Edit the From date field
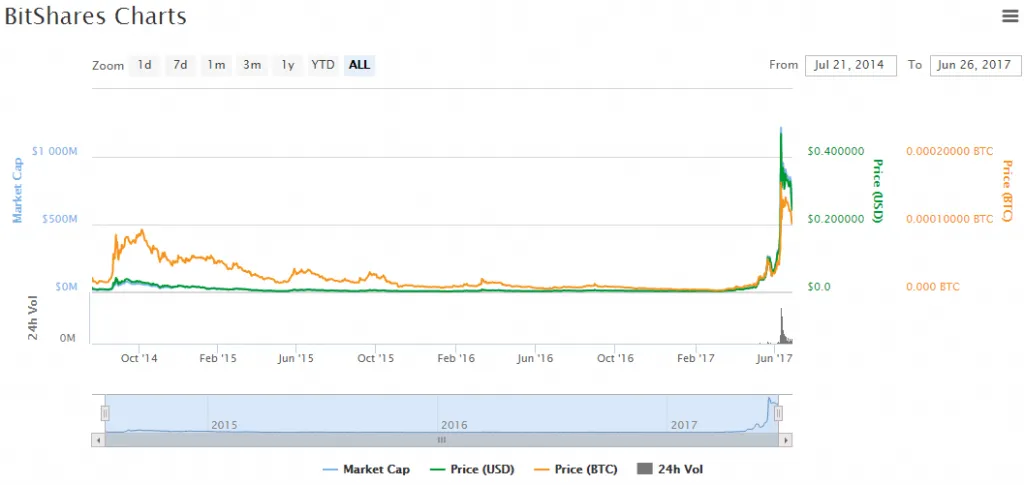 [850, 65]
